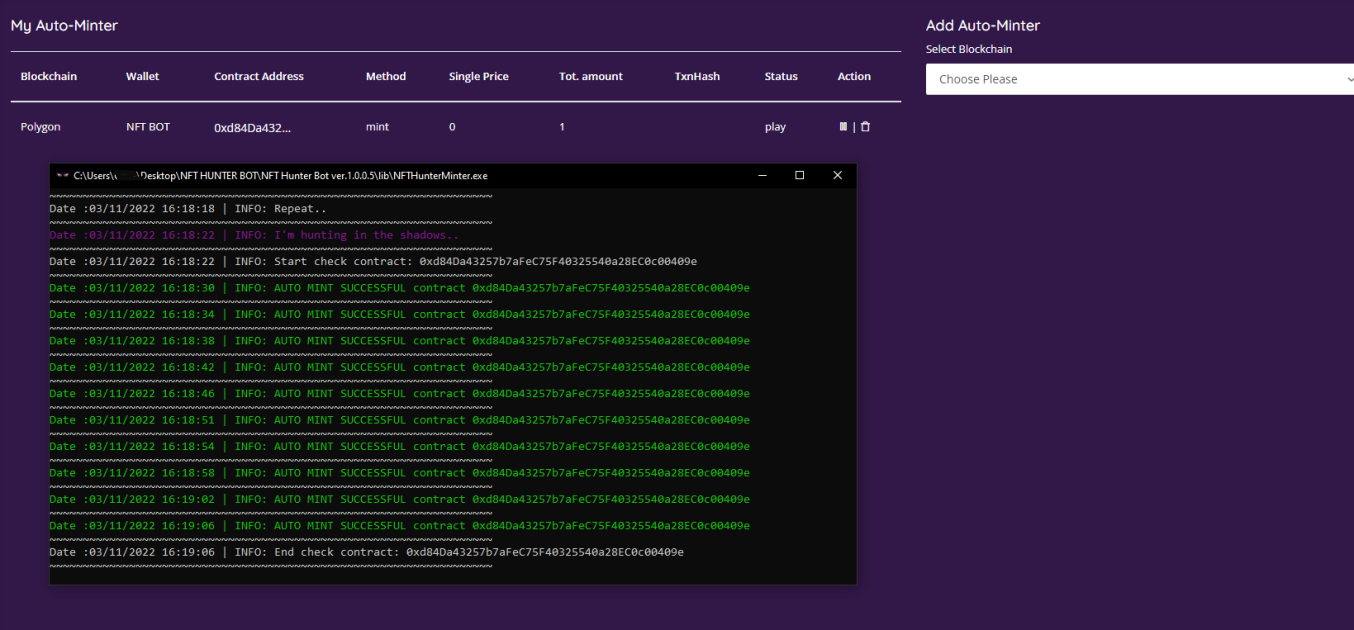Image resolution: width=1354 pixels, height=630 pixels.
Task: Click the TxnHash column header
Action: [x=697, y=76]
